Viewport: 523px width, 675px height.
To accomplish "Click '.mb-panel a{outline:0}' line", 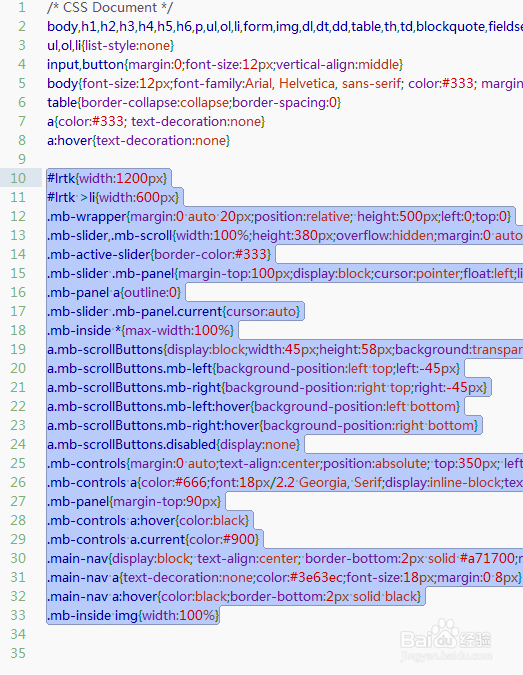I will coord(114,292).
